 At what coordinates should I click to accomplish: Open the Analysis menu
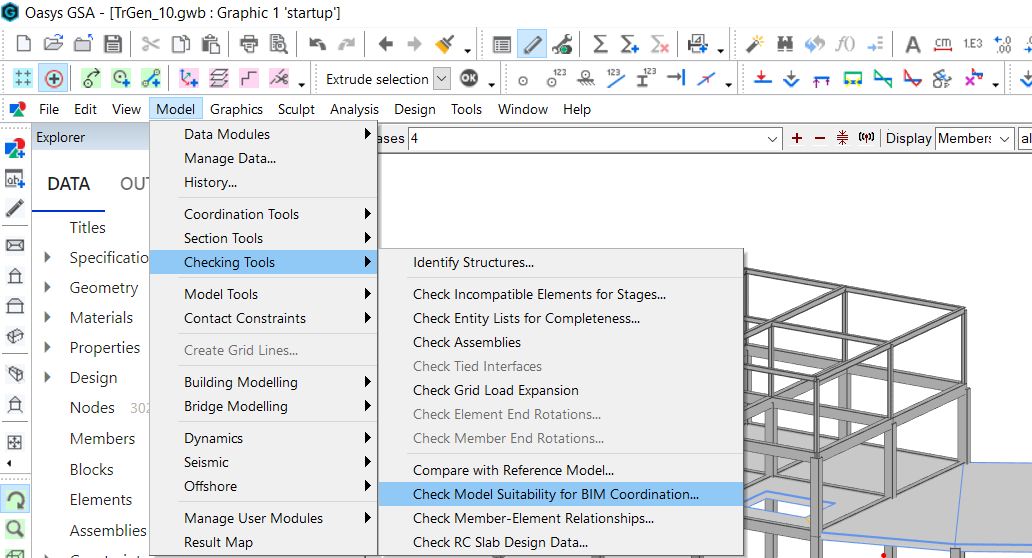354,109
